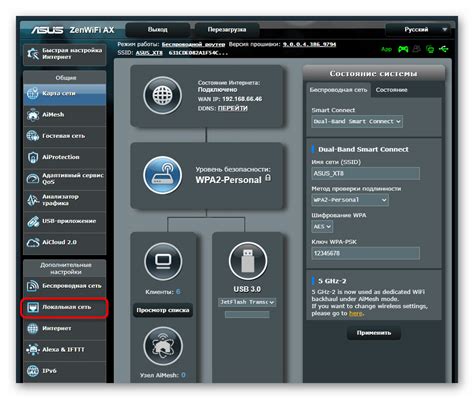Follow the DDNS ПЕРЕЙТИ link

click(x=232, y=108)
